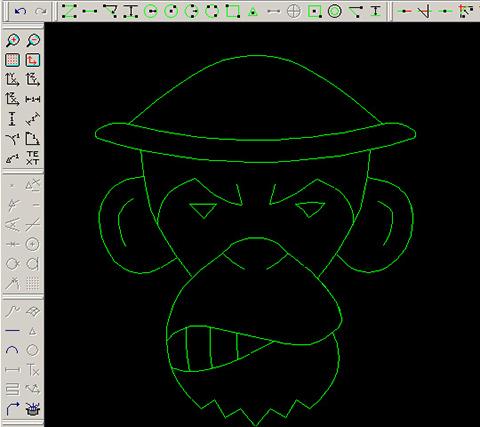This screenshot has height=427, width=480.
Task: Click the blue burst bucket icon
Action: 33,409
